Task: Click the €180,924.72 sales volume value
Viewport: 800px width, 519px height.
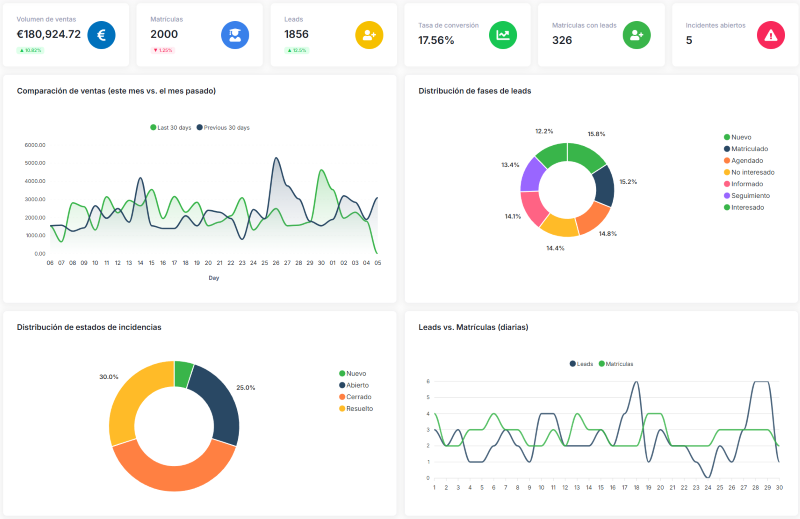Action: (49, 35)
